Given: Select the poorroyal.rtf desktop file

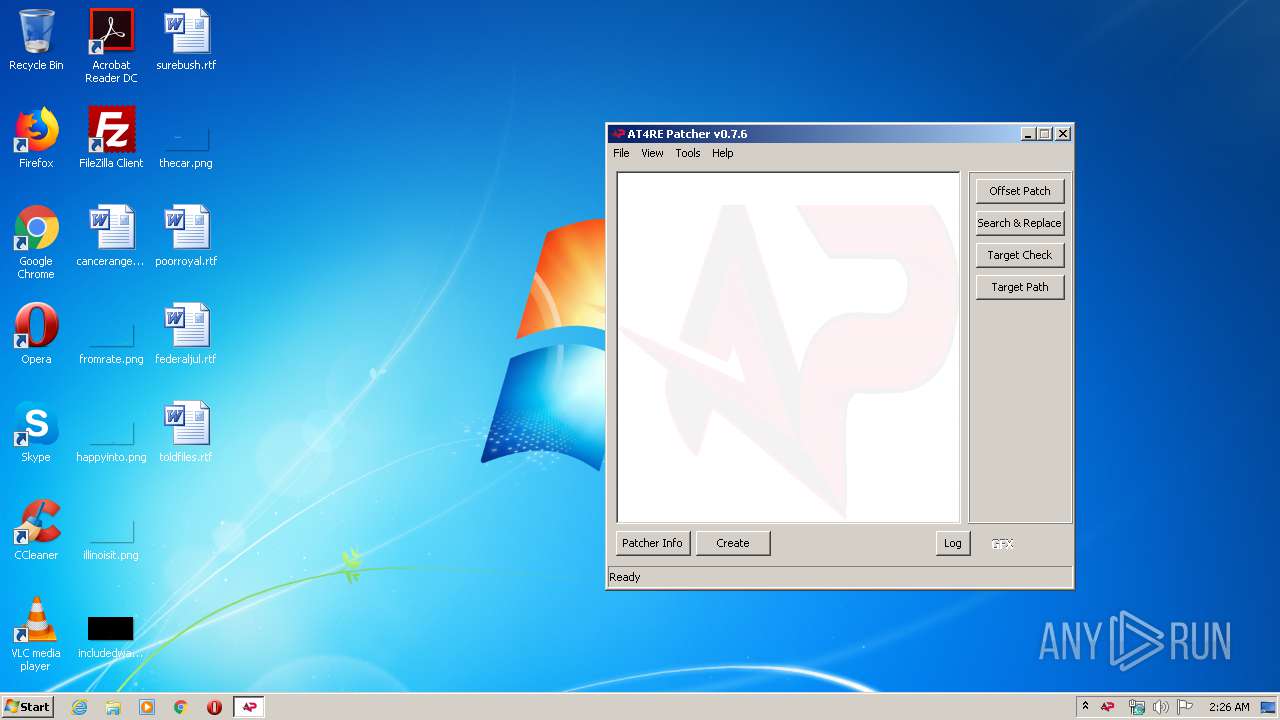Looking at the screenshot, I should point(186,237).
